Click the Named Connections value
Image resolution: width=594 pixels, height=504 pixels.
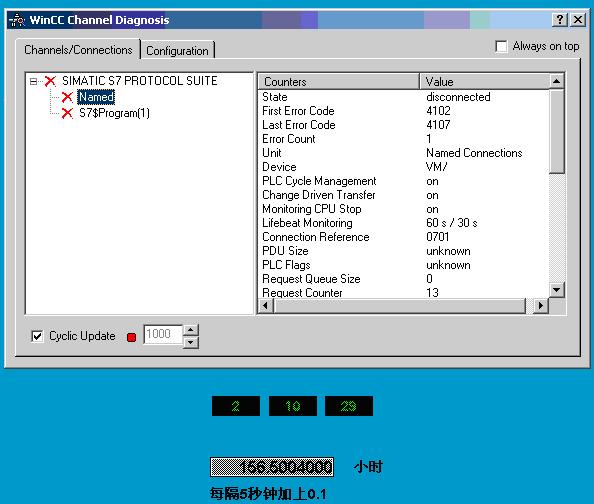pos(474,153)
